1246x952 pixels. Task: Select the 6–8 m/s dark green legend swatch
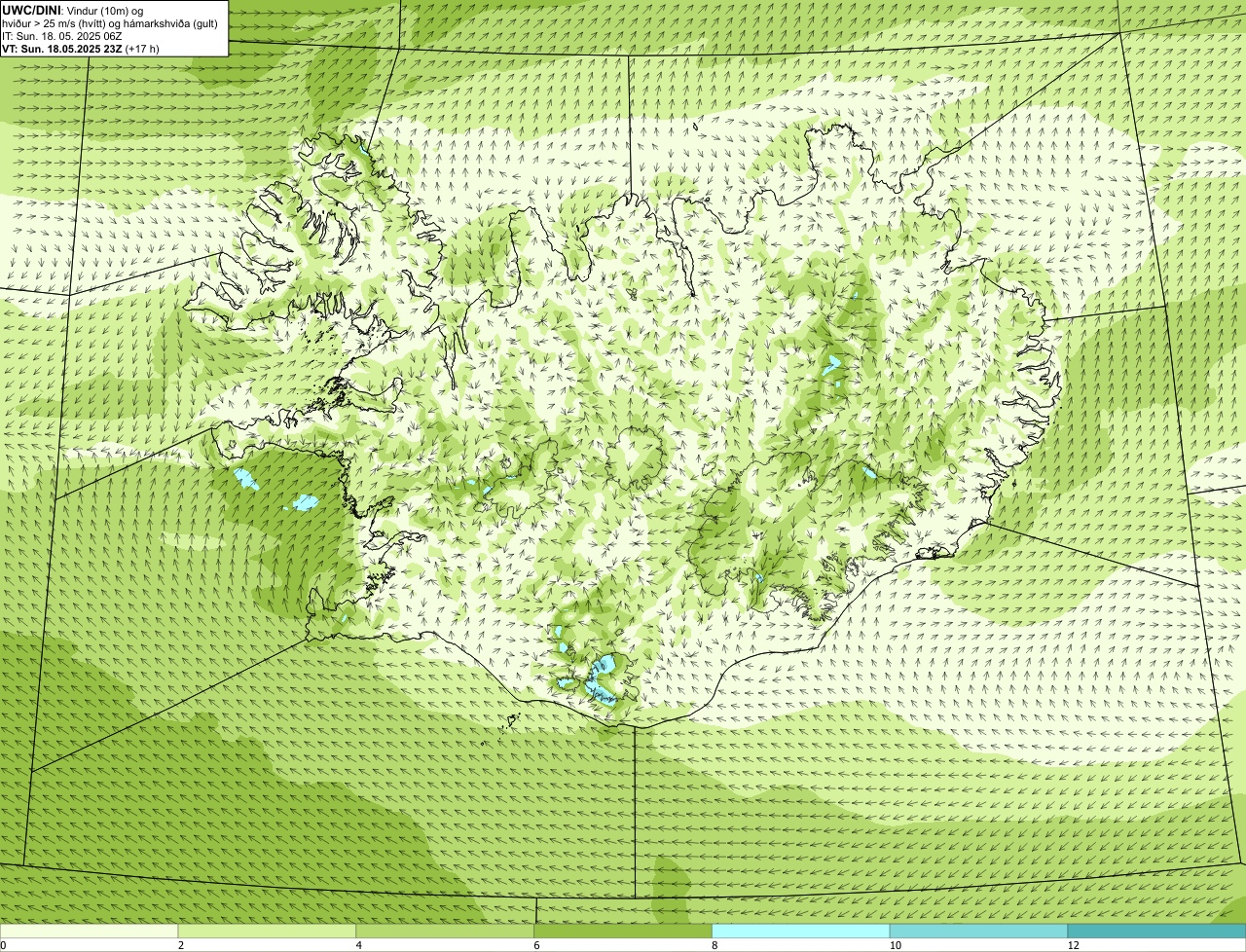[623, 931]
